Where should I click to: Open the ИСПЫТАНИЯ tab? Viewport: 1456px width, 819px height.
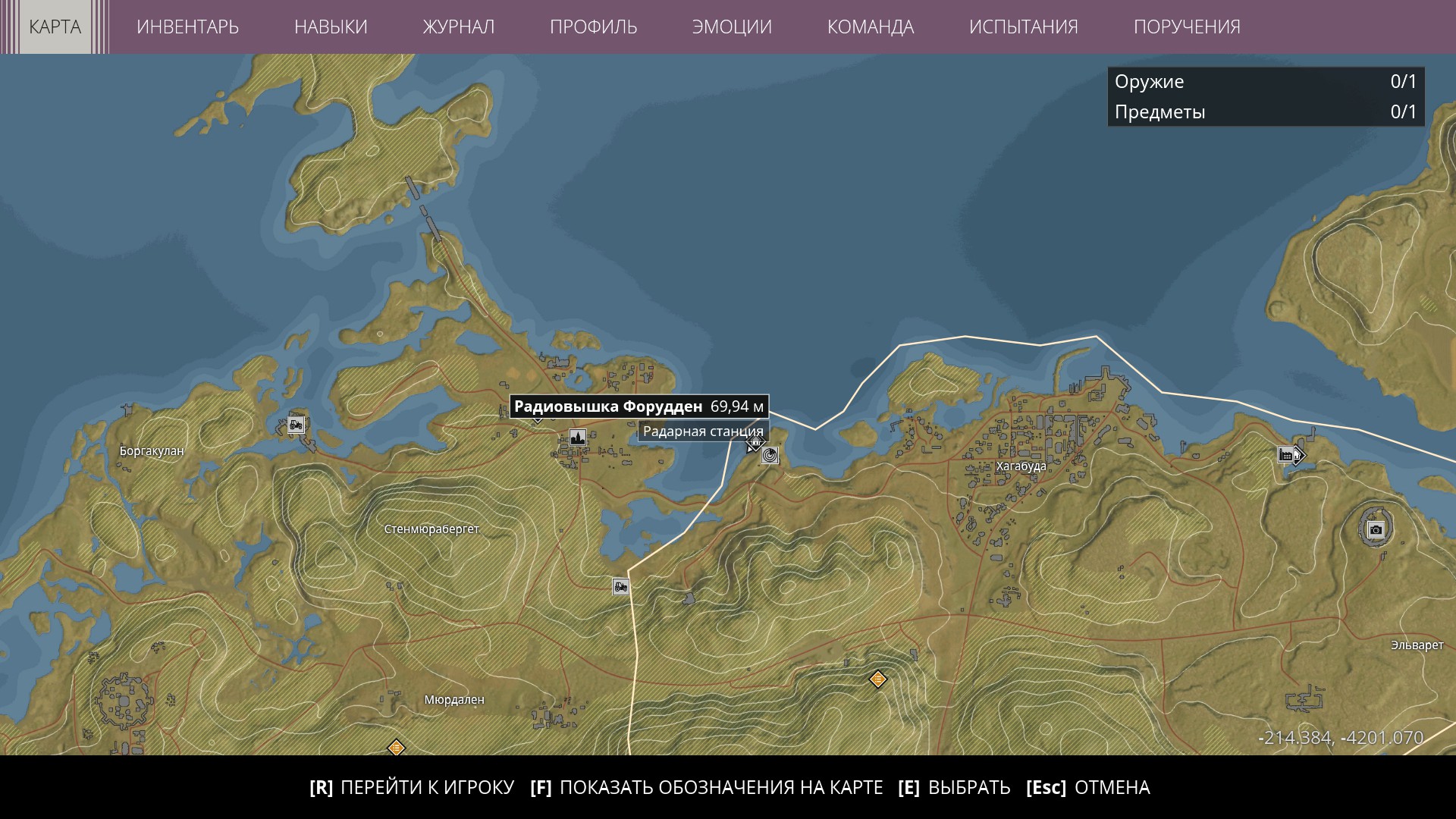1024,27
